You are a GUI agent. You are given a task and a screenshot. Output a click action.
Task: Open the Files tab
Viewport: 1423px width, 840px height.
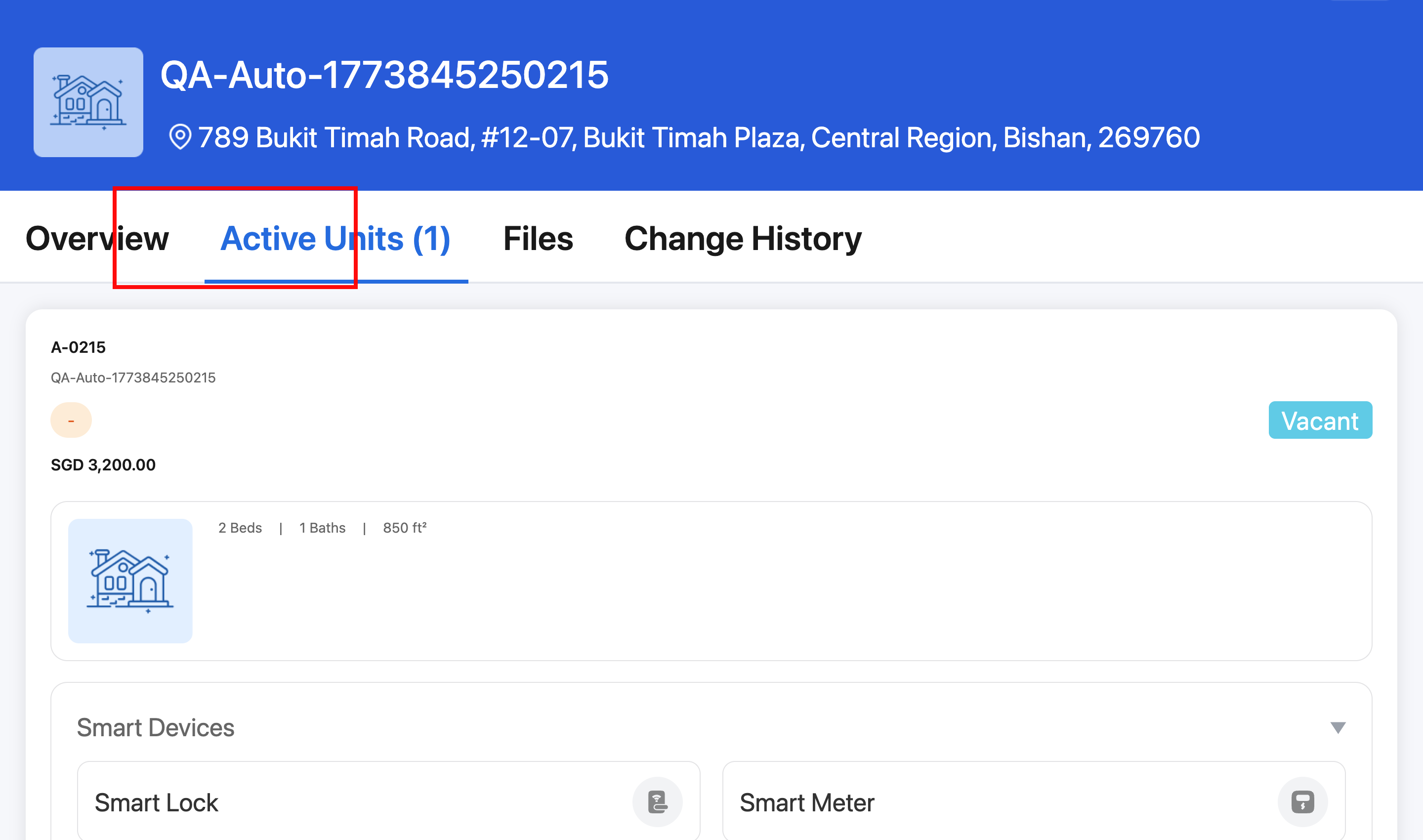point(538,238)
